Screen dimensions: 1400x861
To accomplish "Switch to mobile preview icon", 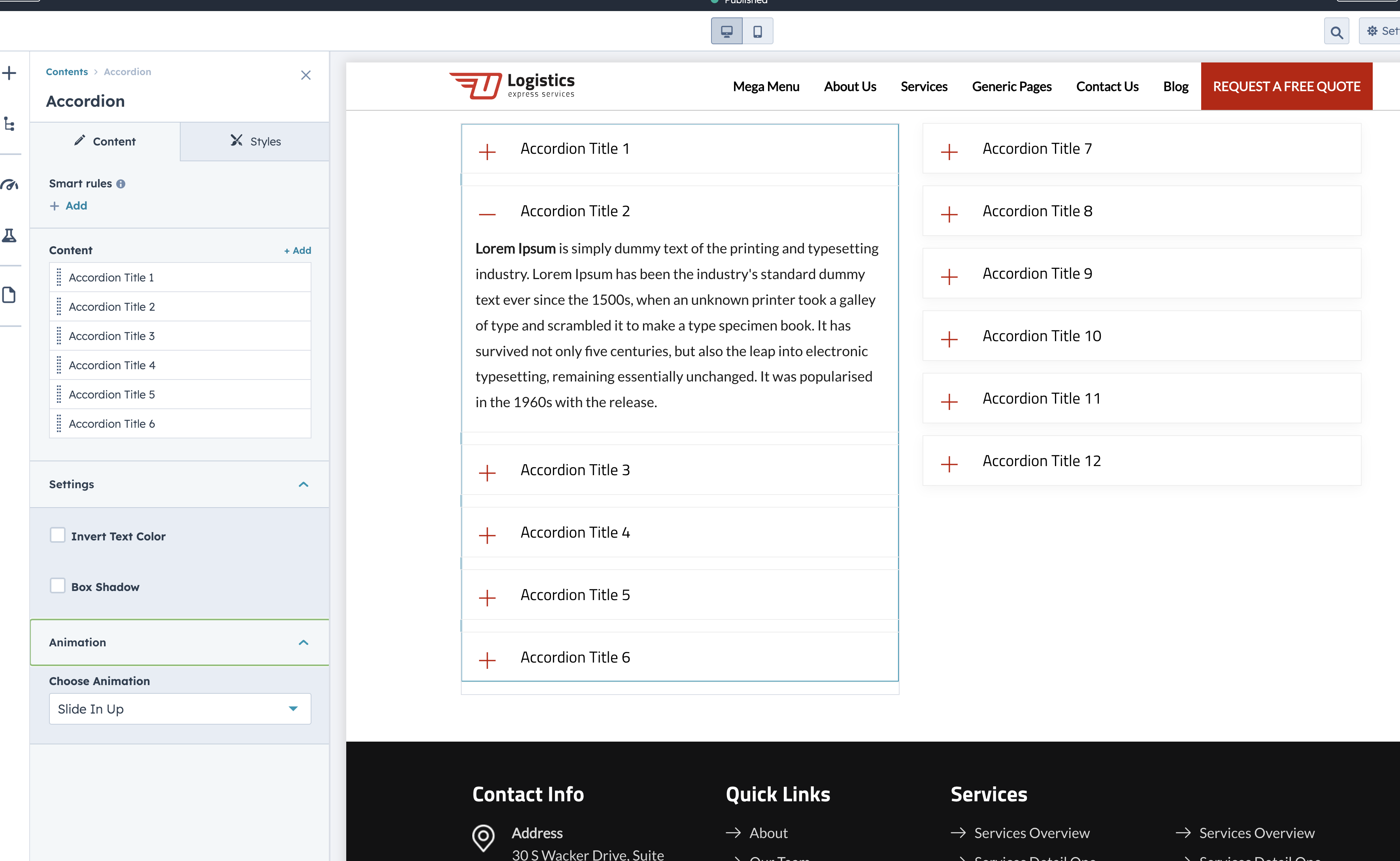I will [x=757, y=31].
